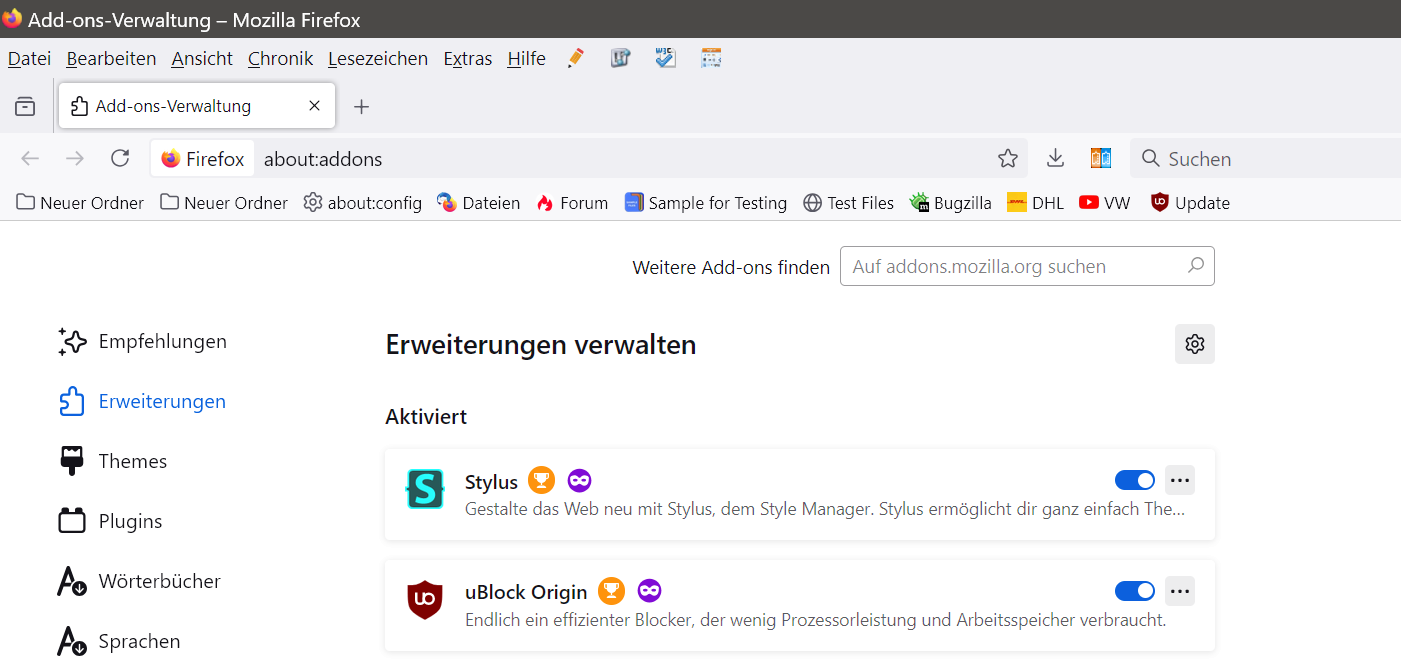
Task: Turn off the uBlock Origin toggle
Action: [x=1134, y=590]
